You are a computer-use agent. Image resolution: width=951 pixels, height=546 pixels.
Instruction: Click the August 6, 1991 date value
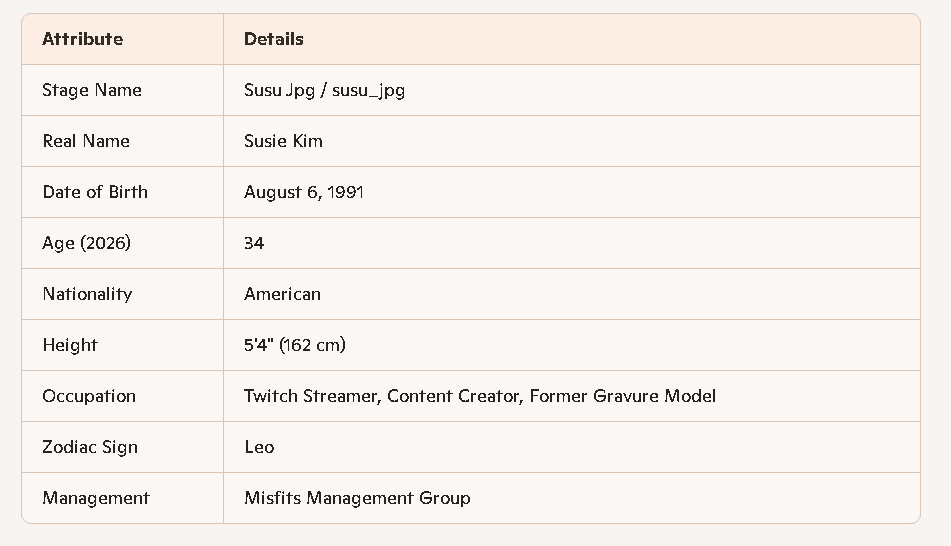point(304,192)
